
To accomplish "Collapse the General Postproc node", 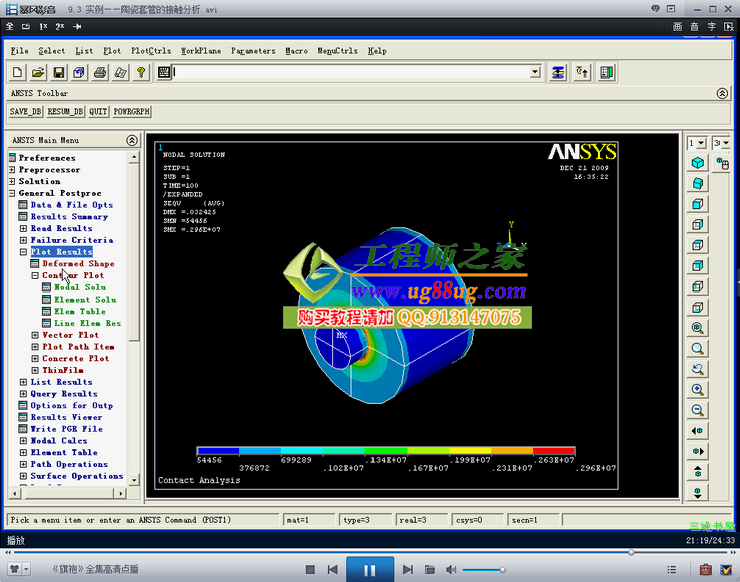I will (x=12, y=193).
